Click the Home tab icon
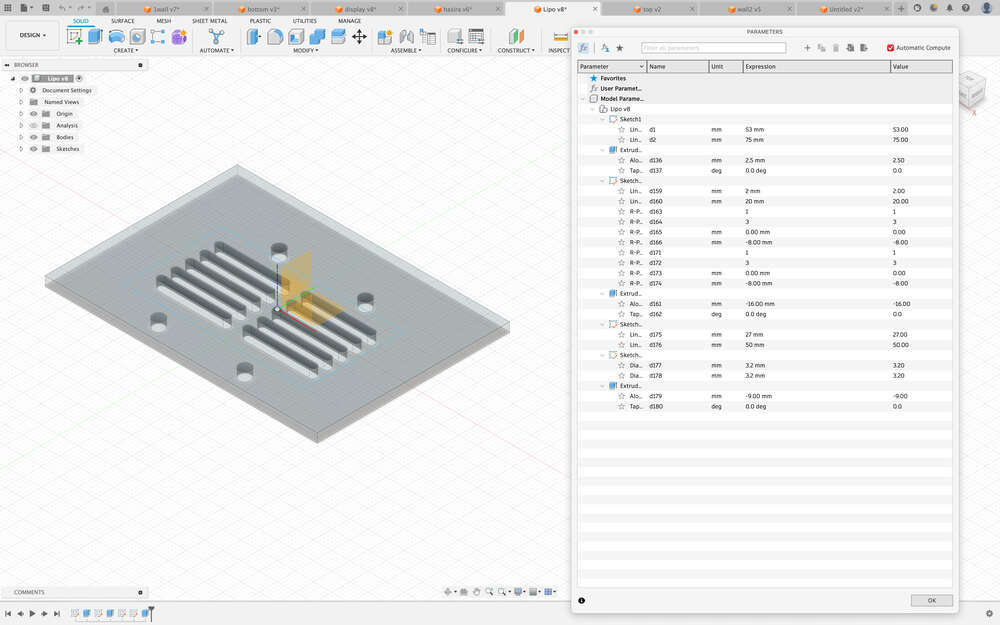 tap(106, 9)
